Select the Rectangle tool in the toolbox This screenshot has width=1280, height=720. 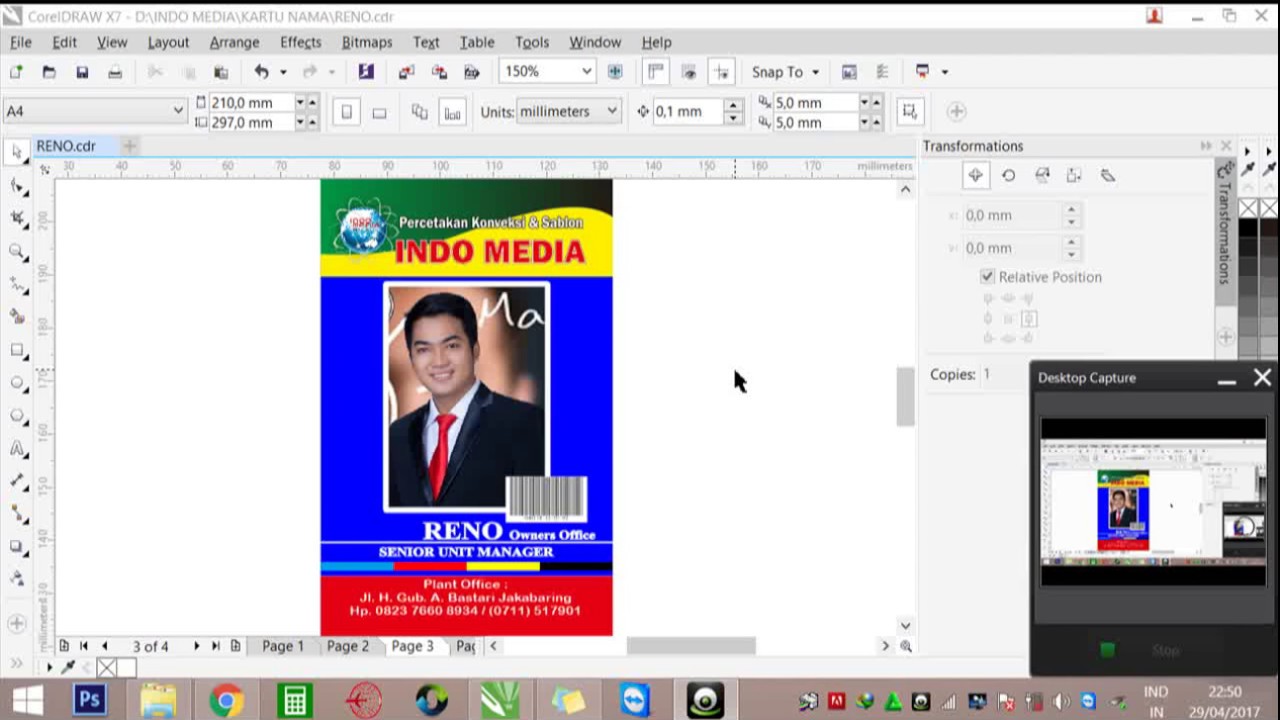tap(17, 350)
